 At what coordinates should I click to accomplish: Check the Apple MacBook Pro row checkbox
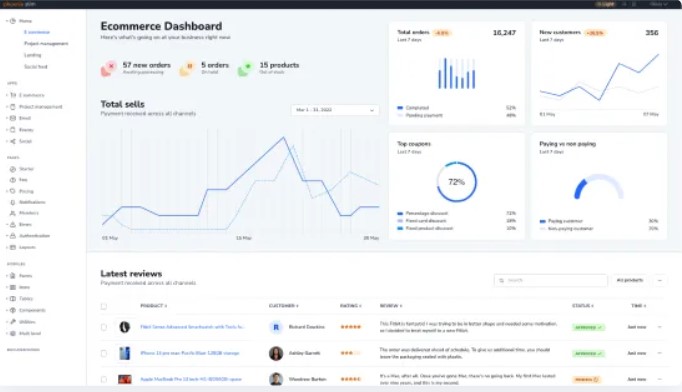pos(104,379)
